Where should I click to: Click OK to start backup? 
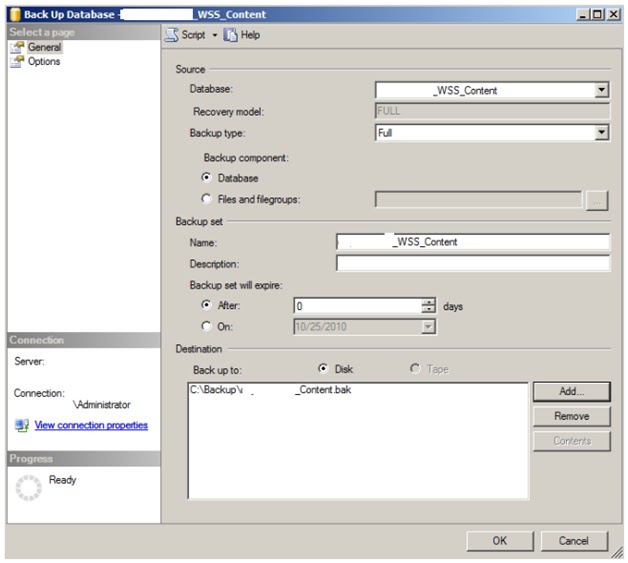[x=500, y=541]
